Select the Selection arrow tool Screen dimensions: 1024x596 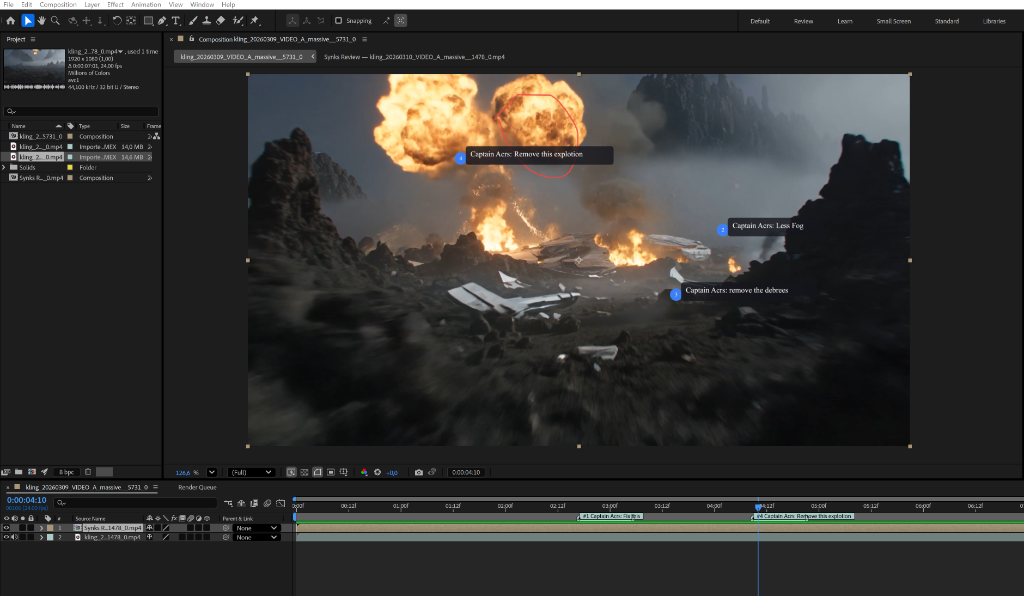coord(27,21)
